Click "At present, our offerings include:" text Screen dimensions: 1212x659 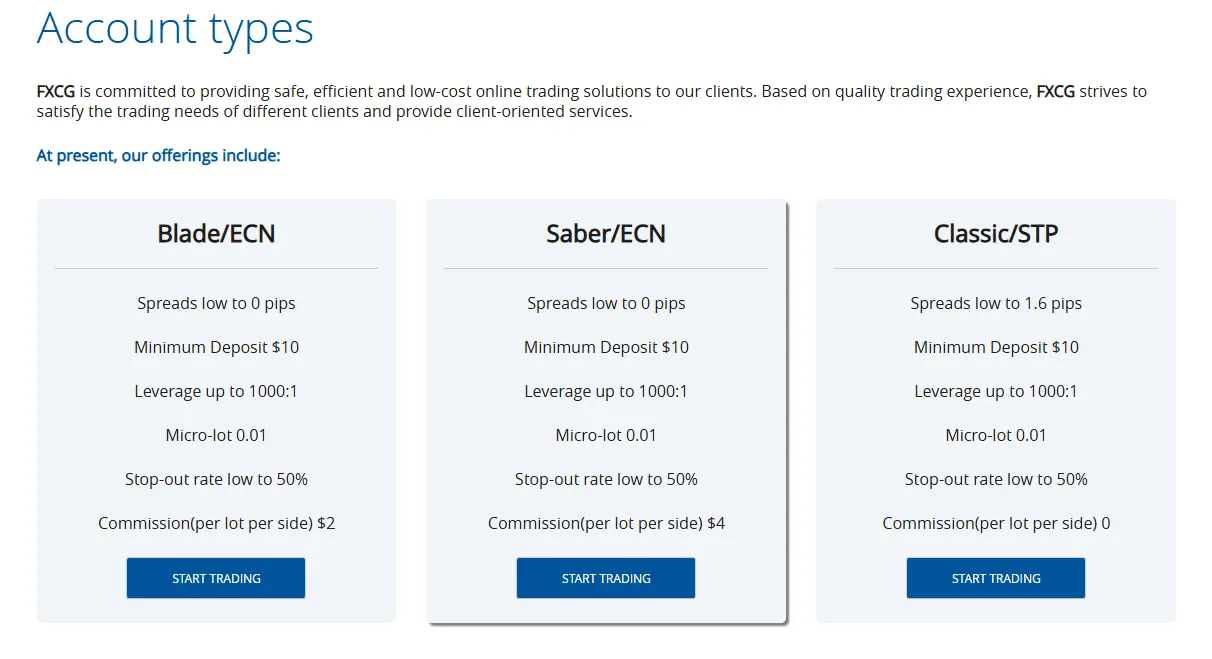point(158,156)
